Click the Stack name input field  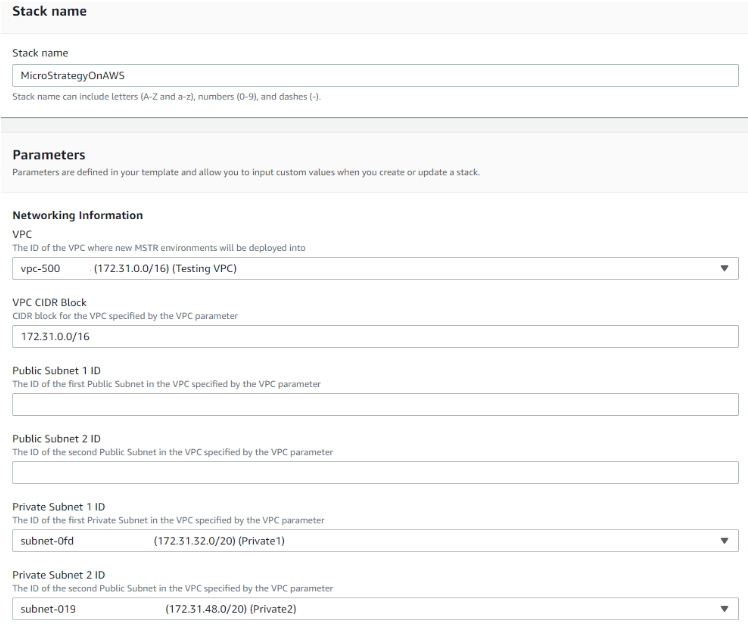375,75
